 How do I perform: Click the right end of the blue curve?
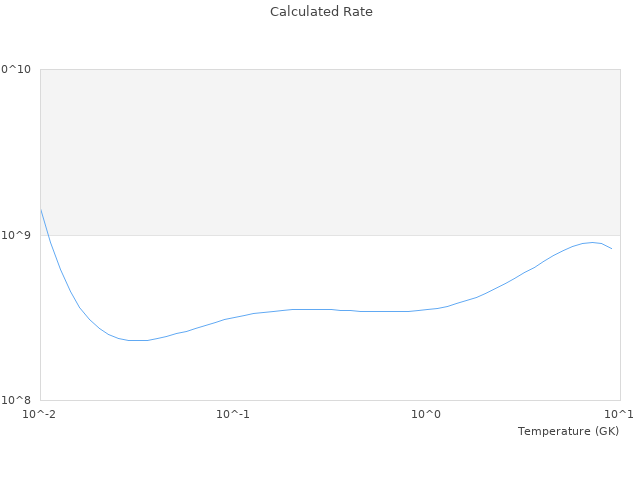pyautogui.click(x=612, y=248)
